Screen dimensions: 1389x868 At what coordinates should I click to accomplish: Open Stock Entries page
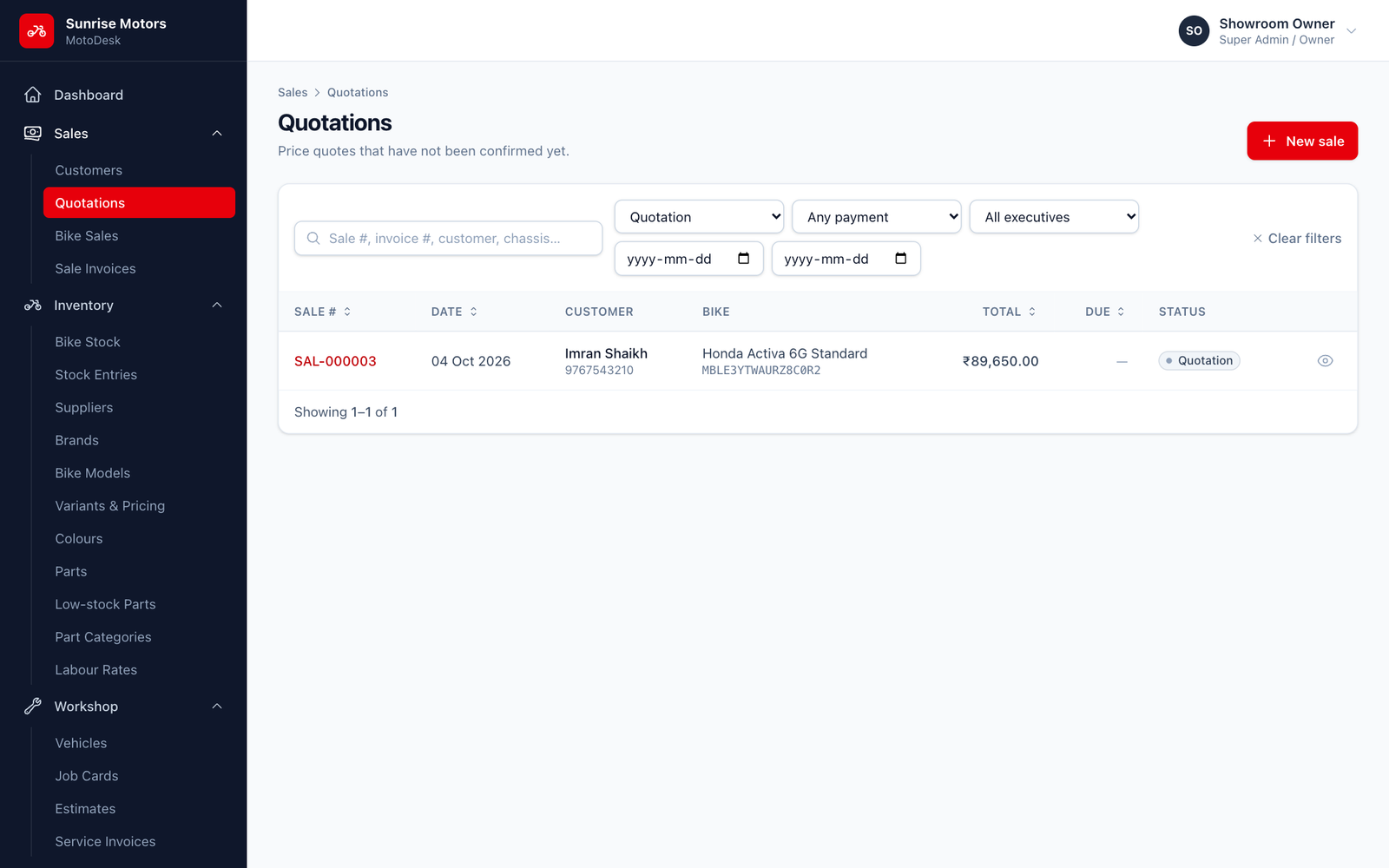(x=96, y=375)
